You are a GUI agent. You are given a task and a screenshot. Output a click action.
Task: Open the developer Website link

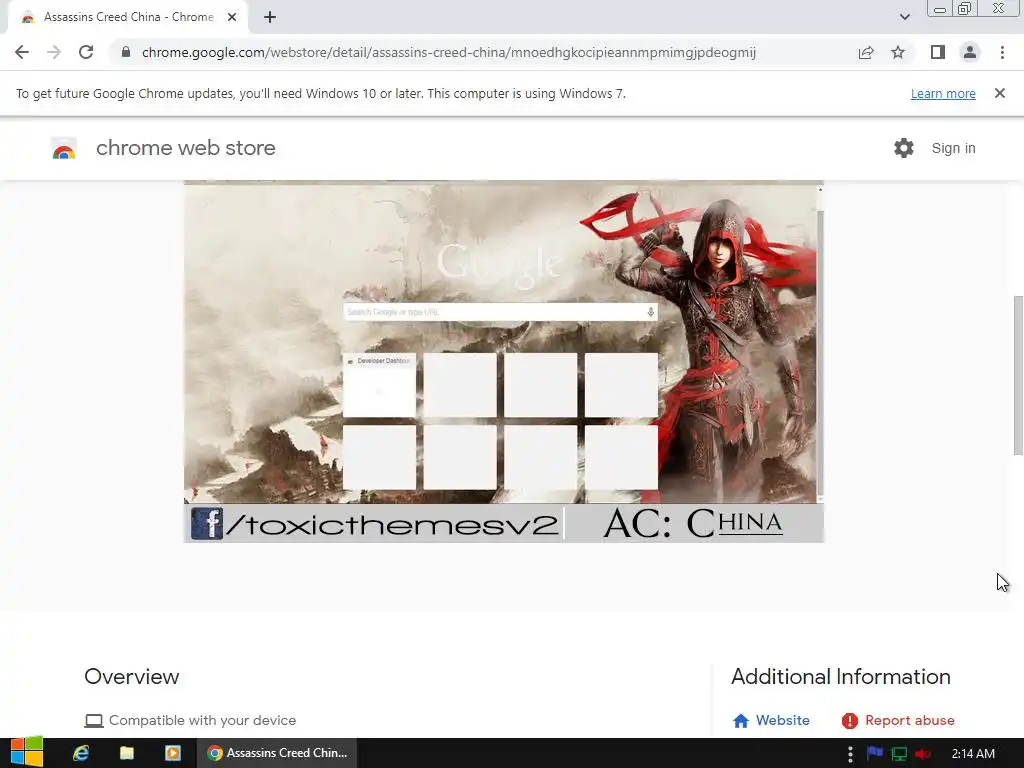771,720
